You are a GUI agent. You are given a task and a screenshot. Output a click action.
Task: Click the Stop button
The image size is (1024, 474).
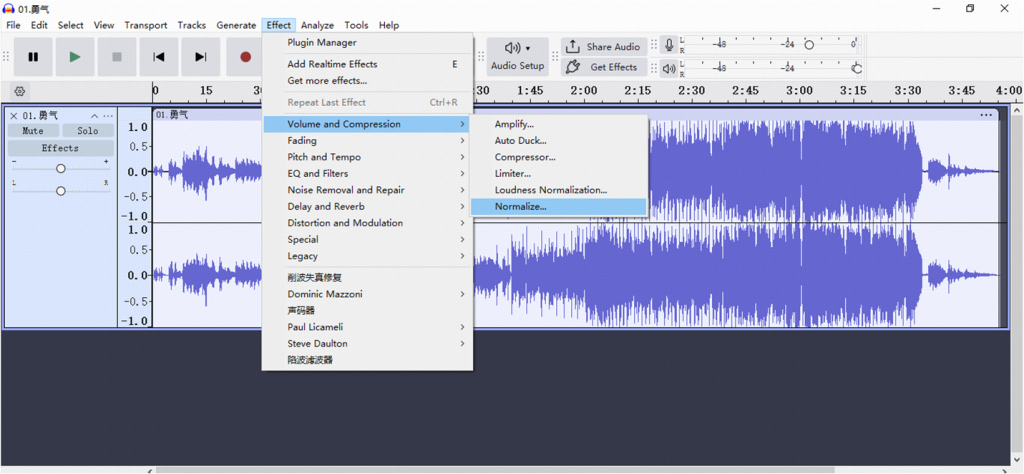coord(117,57)
